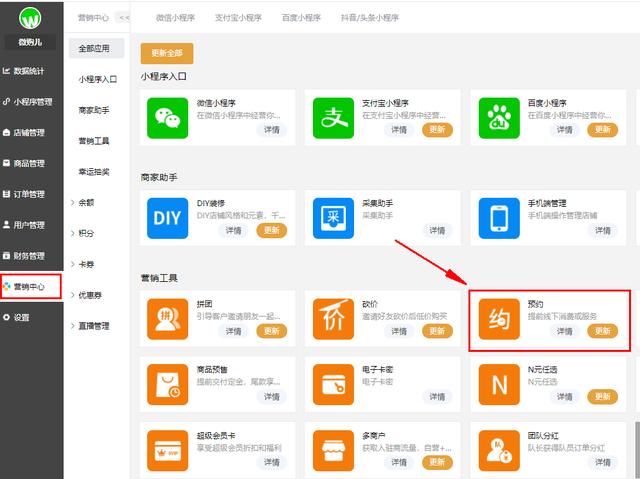640x479 pixels.
Task: Select 全部应用 in the submenu
Action: [96, 48]
